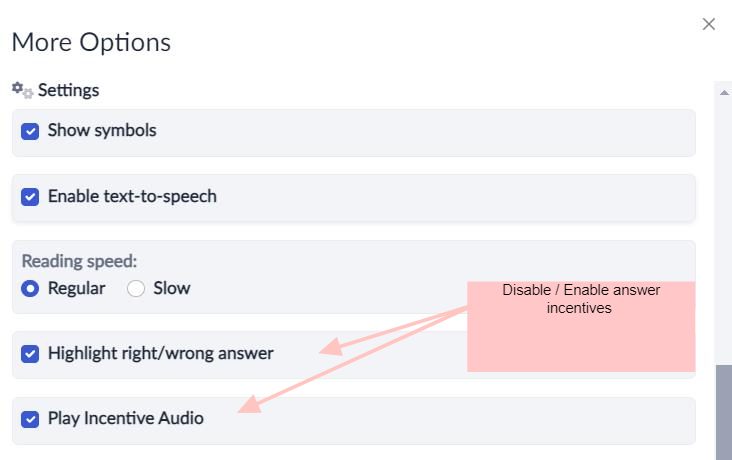Click the Enable text-to-speech label
Screen dimensions: 732x460
[x=132, y=196]
